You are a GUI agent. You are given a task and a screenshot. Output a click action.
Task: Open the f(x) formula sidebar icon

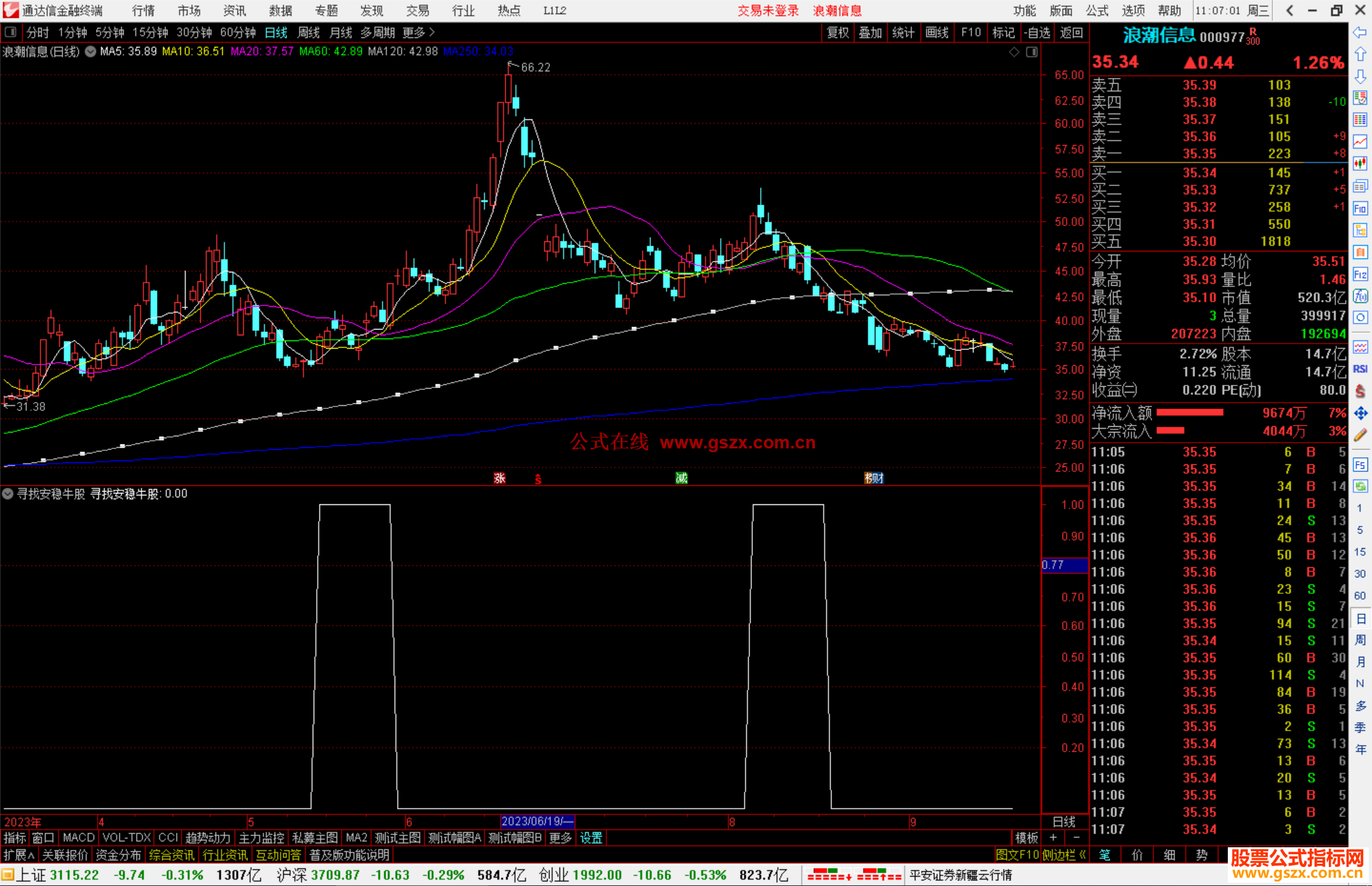[1360, 296]
